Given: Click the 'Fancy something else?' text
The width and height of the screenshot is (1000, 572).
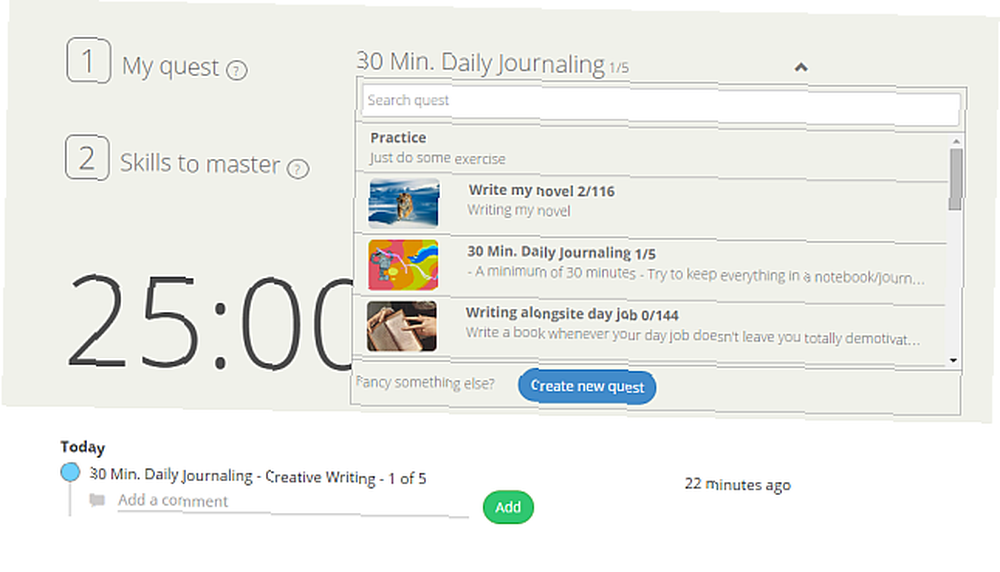Looking at the screenshot, I should (x=425, y=383).
